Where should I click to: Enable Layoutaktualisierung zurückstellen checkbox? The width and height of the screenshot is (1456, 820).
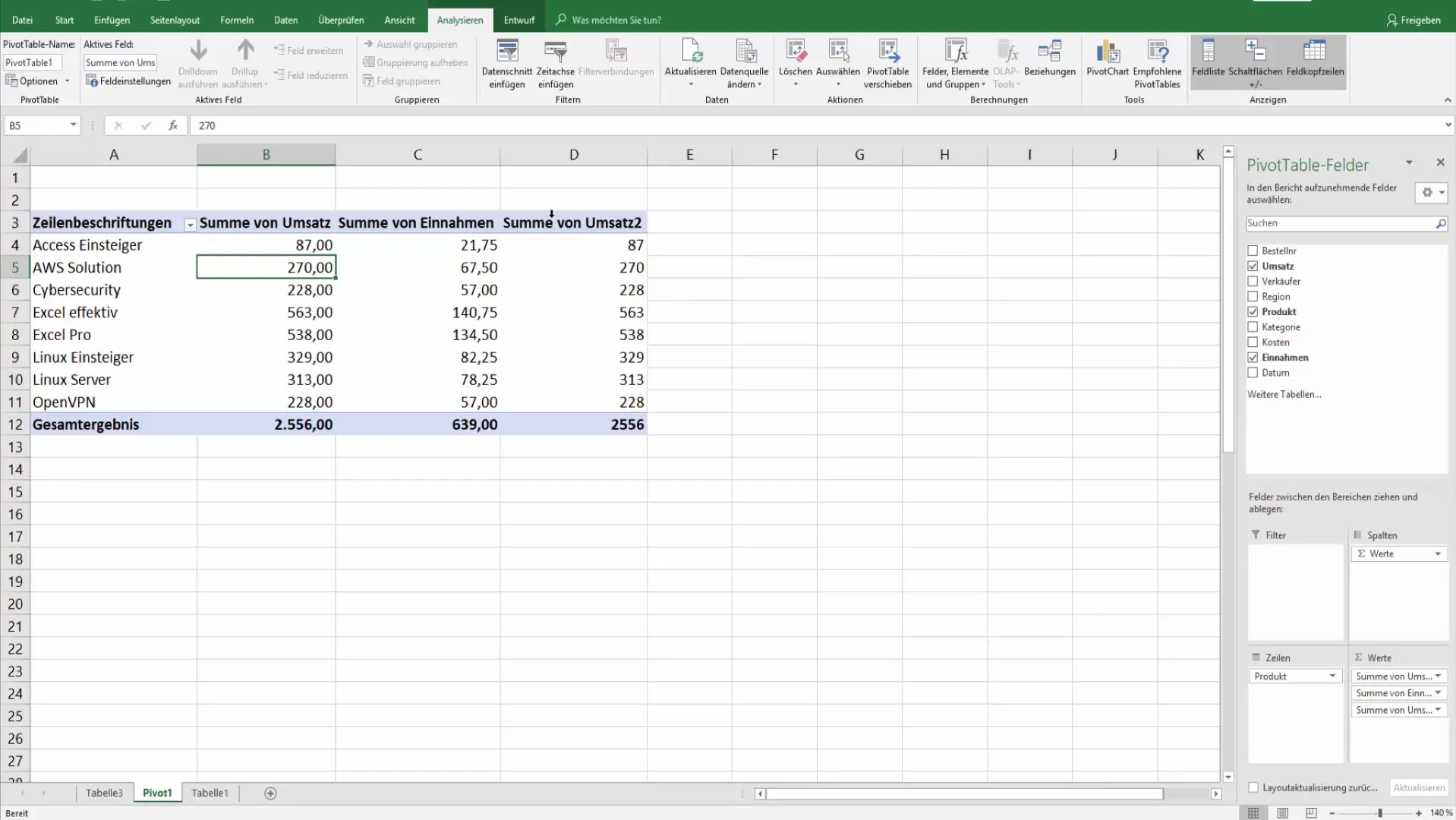click(1253, 787)
